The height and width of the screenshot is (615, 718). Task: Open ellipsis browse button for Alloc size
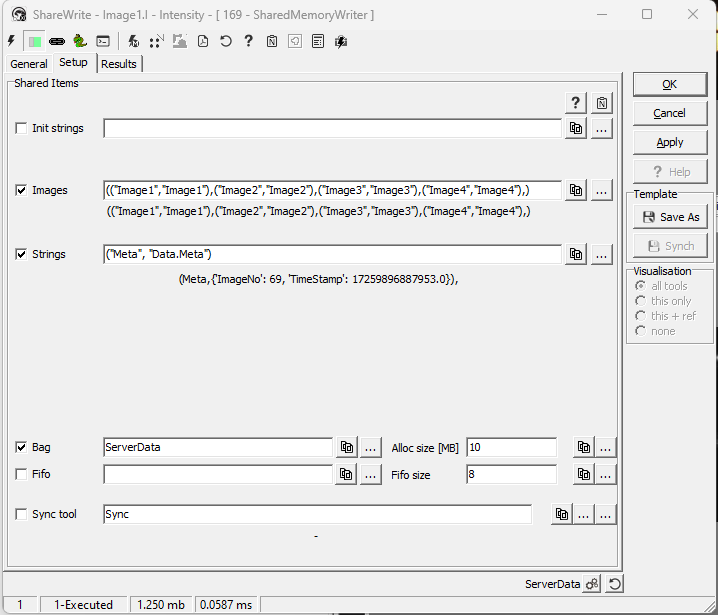click(605, 447)
